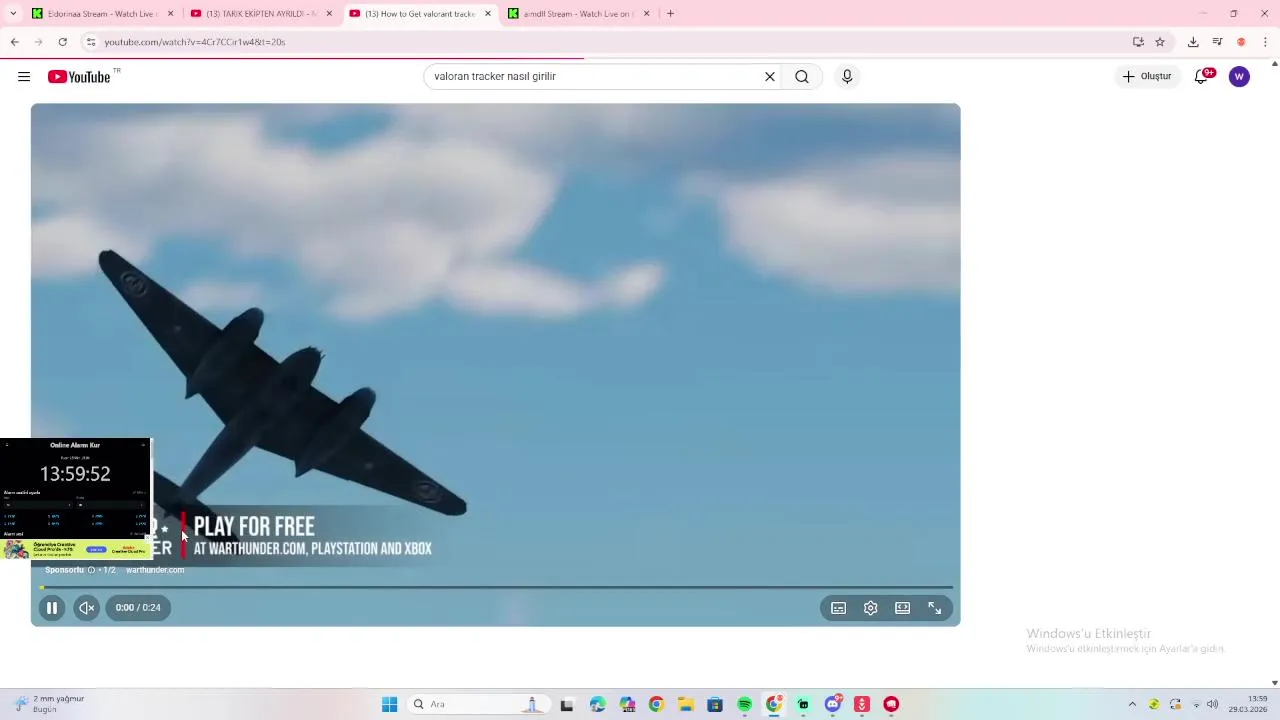Open File Explorer from taskbar
Viewport: 1280px width, 720px height.
point(685,705)
